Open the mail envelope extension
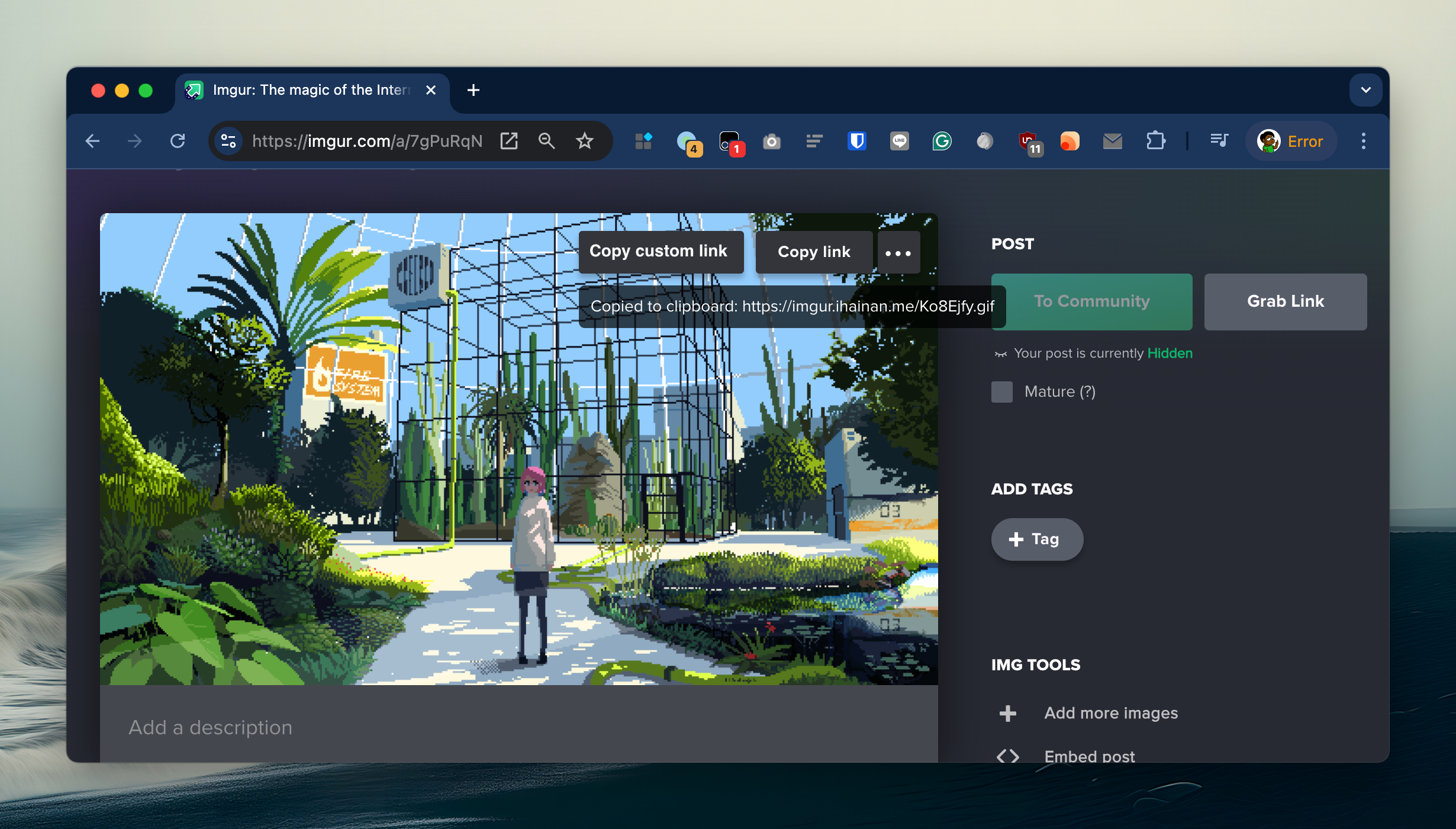 [1113, 141]
